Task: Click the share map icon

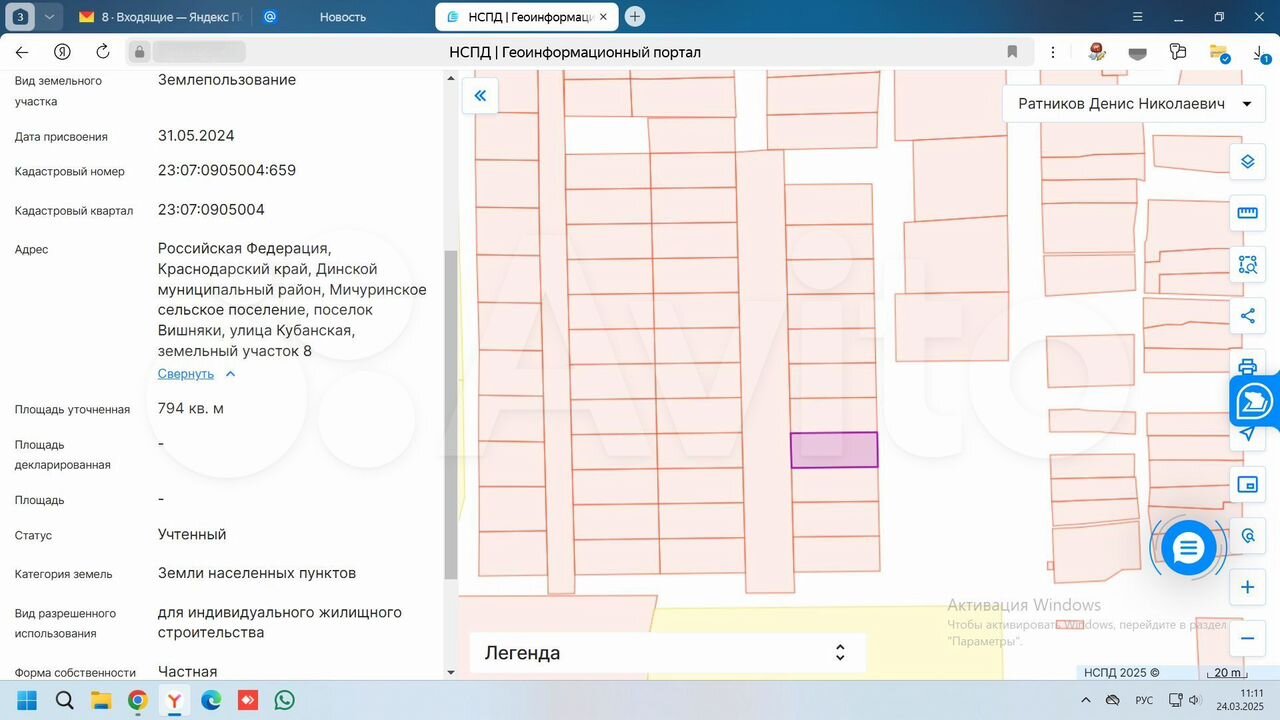Action: (x=1247, y=317)
